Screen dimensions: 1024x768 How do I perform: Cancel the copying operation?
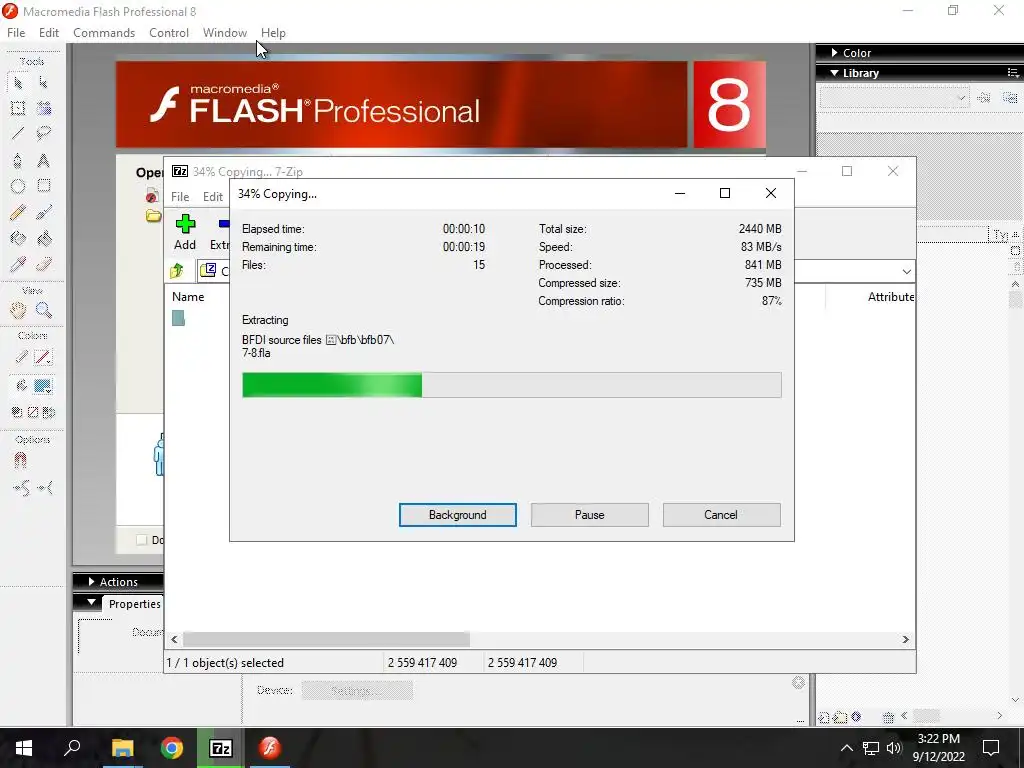click(721, 515)
